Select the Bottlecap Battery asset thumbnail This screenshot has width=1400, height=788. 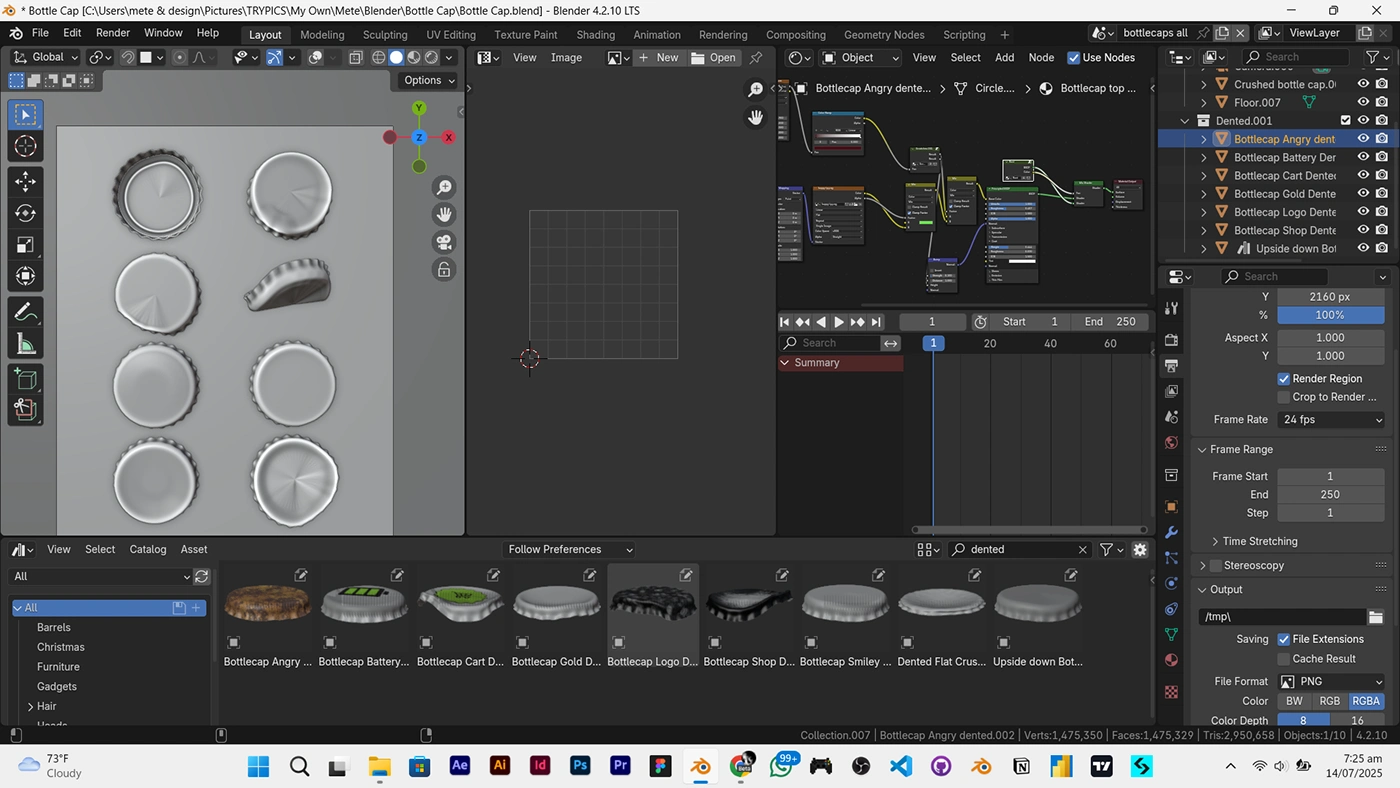point(364,604)
